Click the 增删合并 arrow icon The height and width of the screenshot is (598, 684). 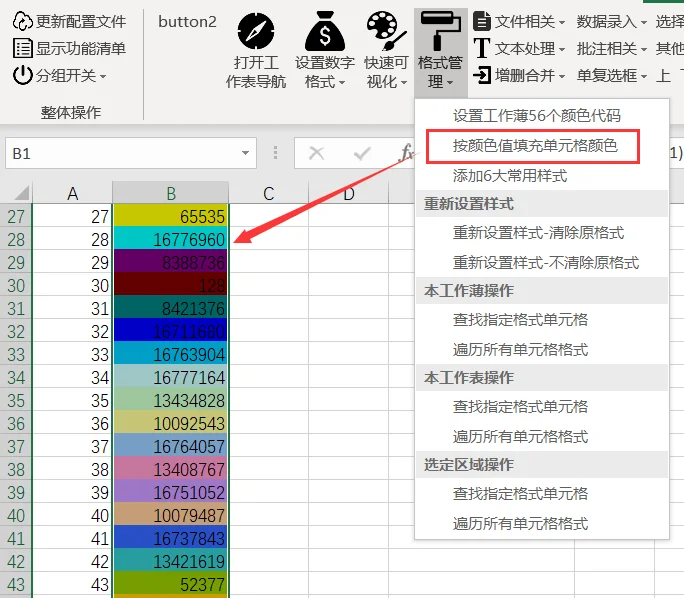point(482,75)
